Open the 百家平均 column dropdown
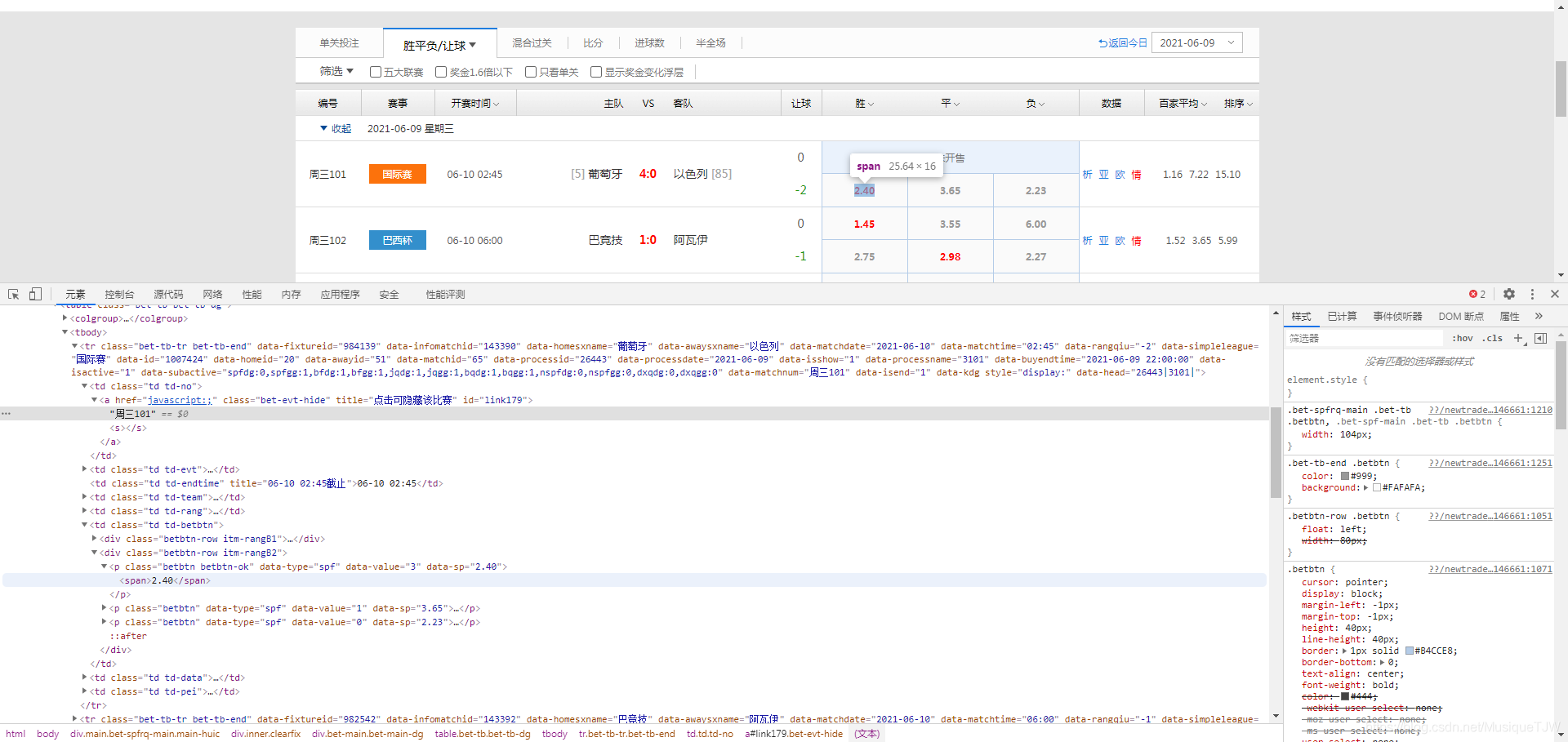 pyautogui.click(x=1183, y=104)
